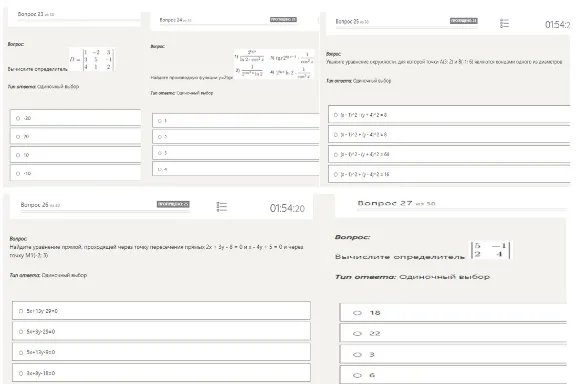Select answer -10 for Question 23

75,173
